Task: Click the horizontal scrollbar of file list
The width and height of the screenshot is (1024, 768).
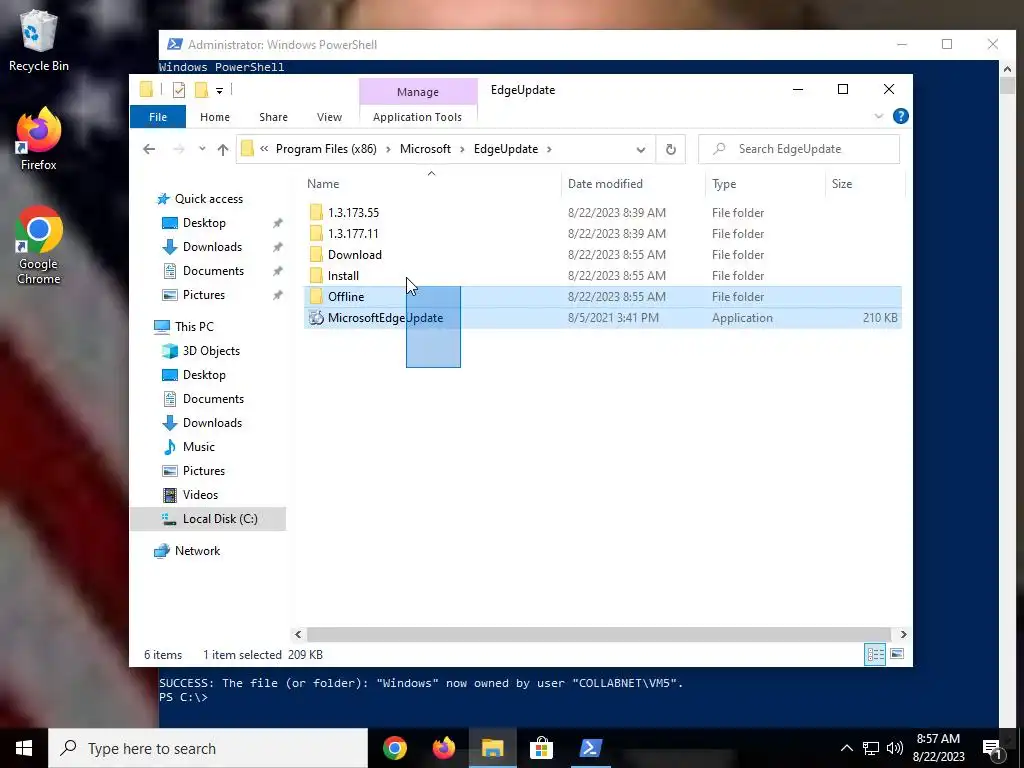Action: (x=599, y=634)
